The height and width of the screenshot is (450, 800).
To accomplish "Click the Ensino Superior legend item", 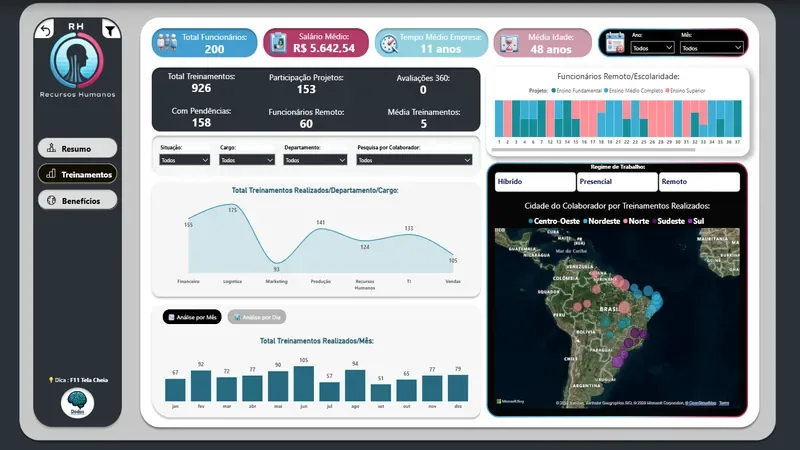I will click(x=685, y=90).
